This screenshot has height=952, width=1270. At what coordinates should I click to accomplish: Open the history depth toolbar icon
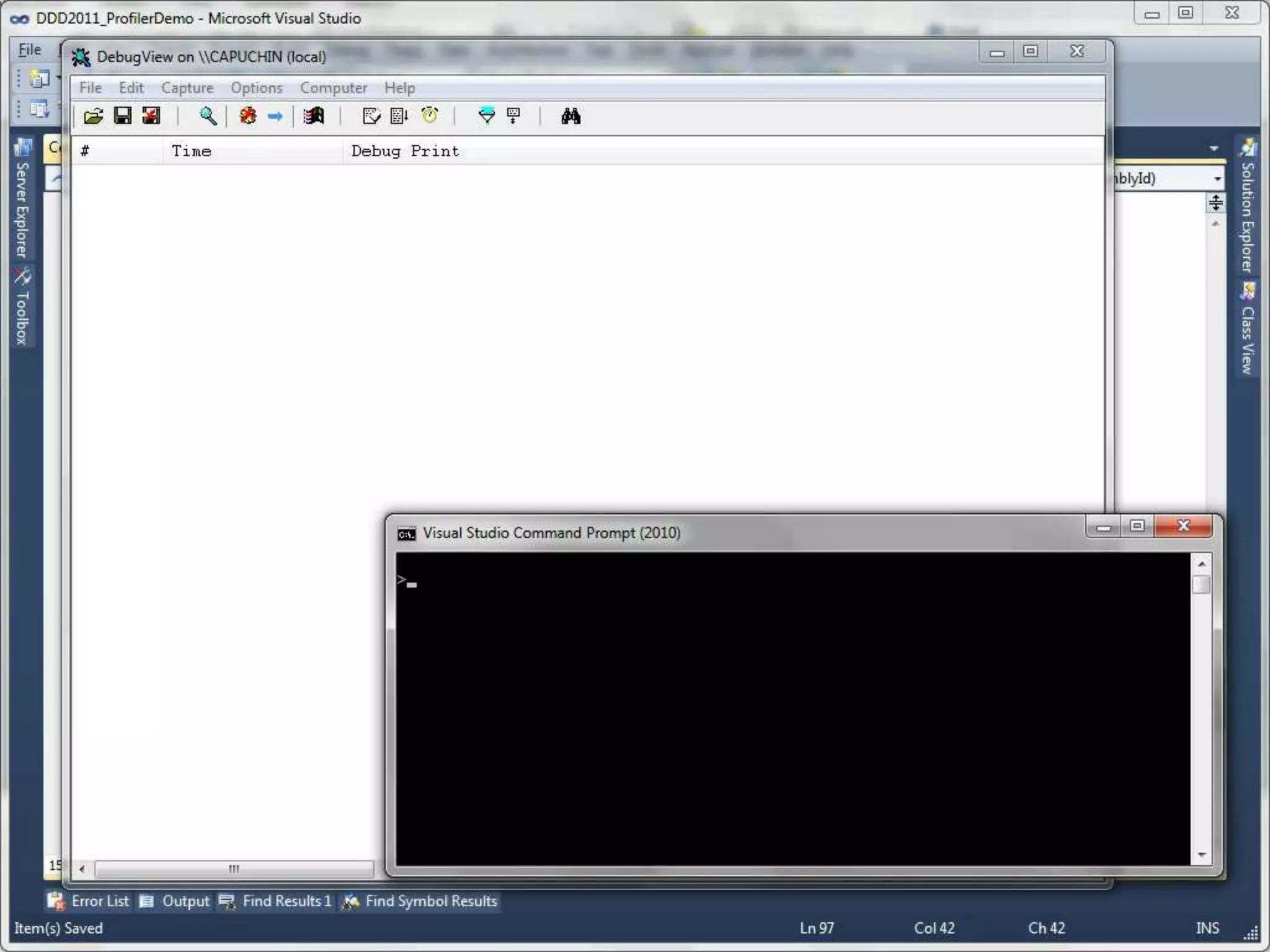(x=513, y=116)
